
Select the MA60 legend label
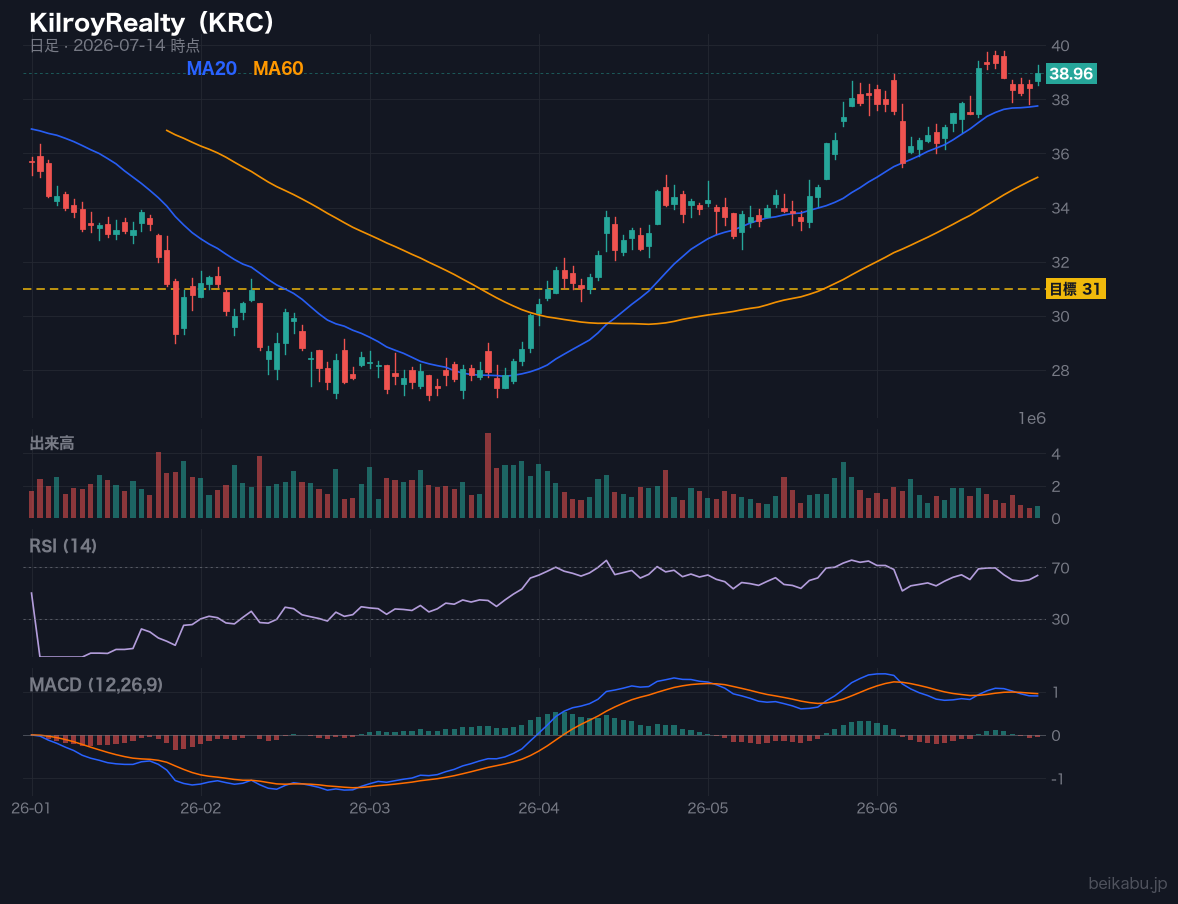(278, 68)
